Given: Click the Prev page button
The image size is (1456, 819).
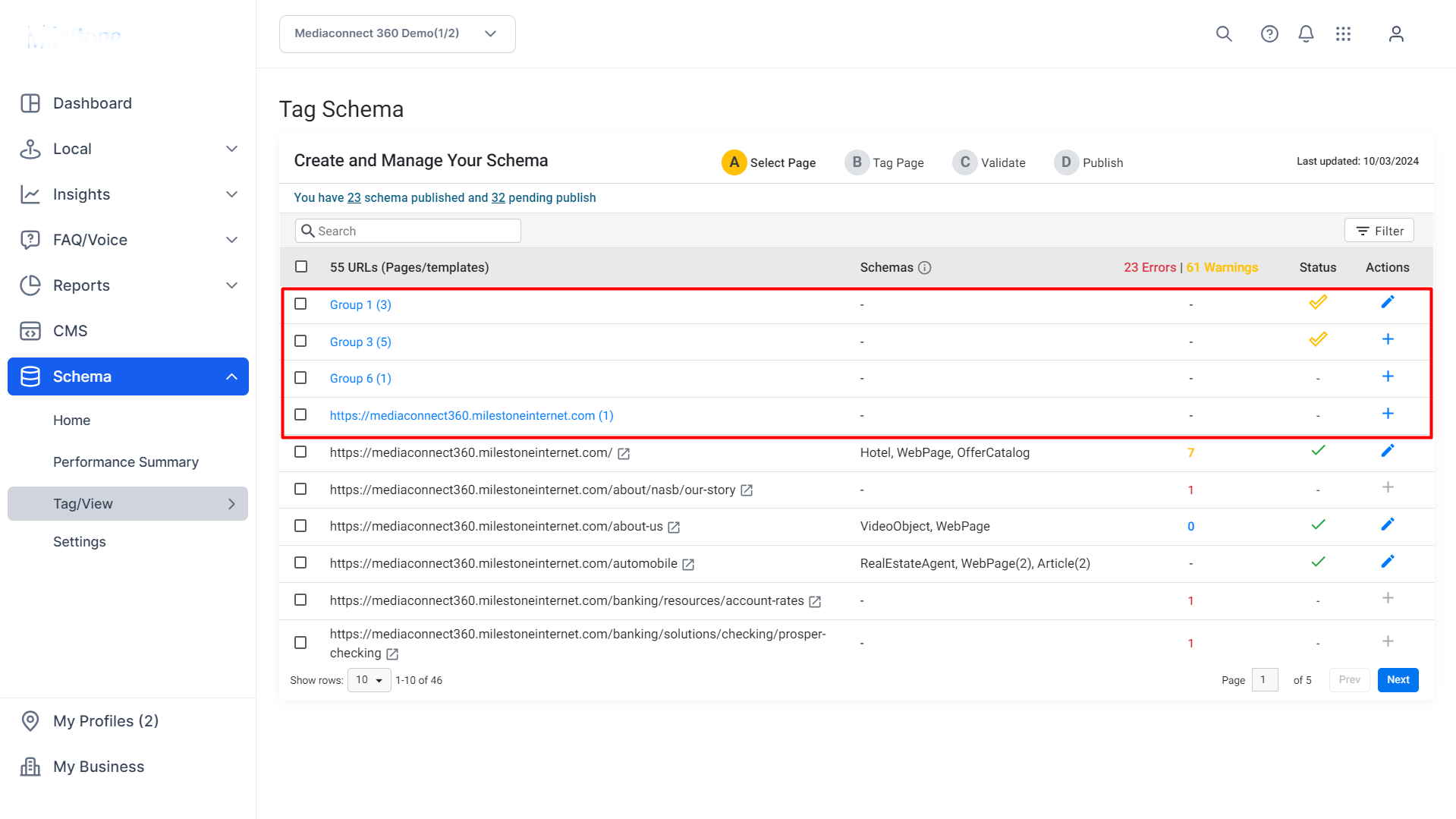Looking at the screenshot, I should pos(1350,680).
